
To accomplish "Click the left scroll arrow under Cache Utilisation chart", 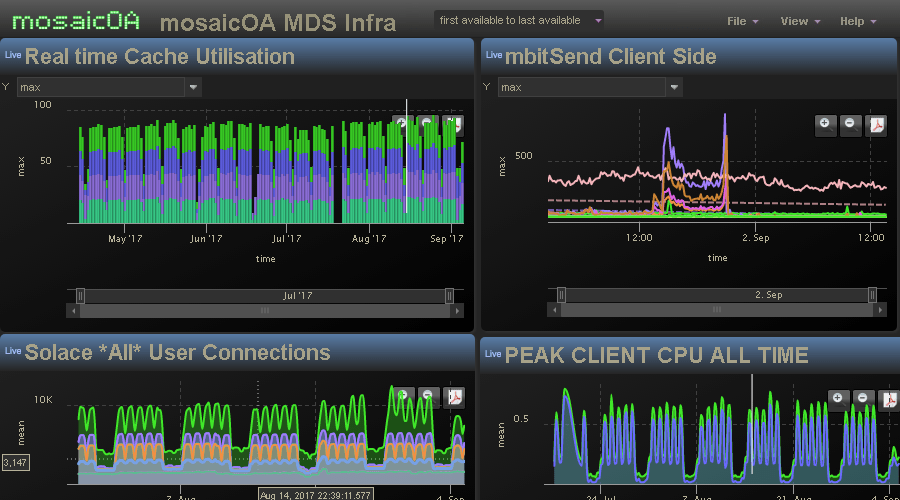I will click(73, 311).
